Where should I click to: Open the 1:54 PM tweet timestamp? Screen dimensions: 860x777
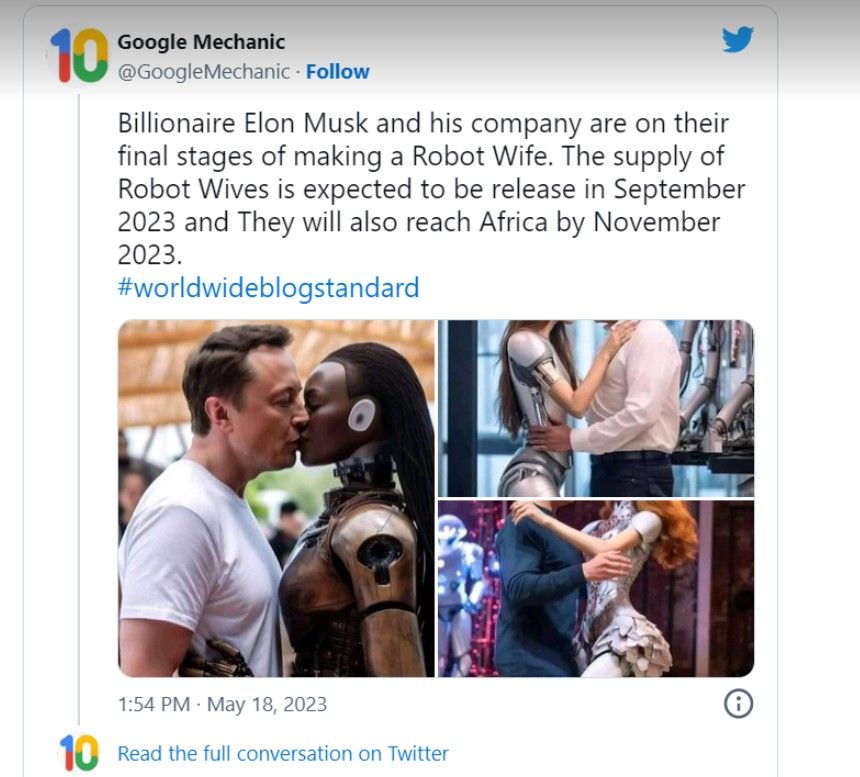(154, 704)
